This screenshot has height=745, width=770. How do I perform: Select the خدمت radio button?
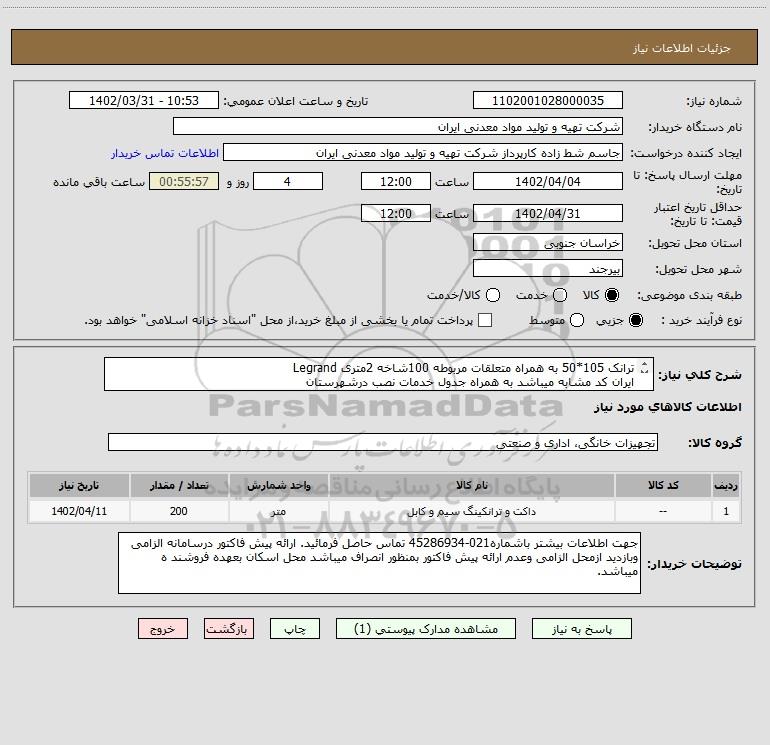pos(560,295)
